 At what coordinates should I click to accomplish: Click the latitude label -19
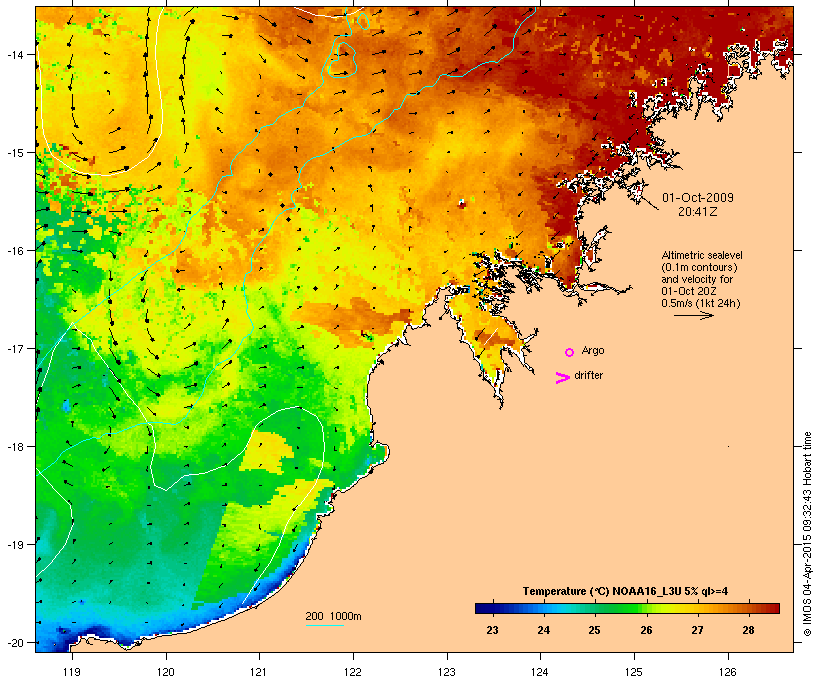[14, 545]
